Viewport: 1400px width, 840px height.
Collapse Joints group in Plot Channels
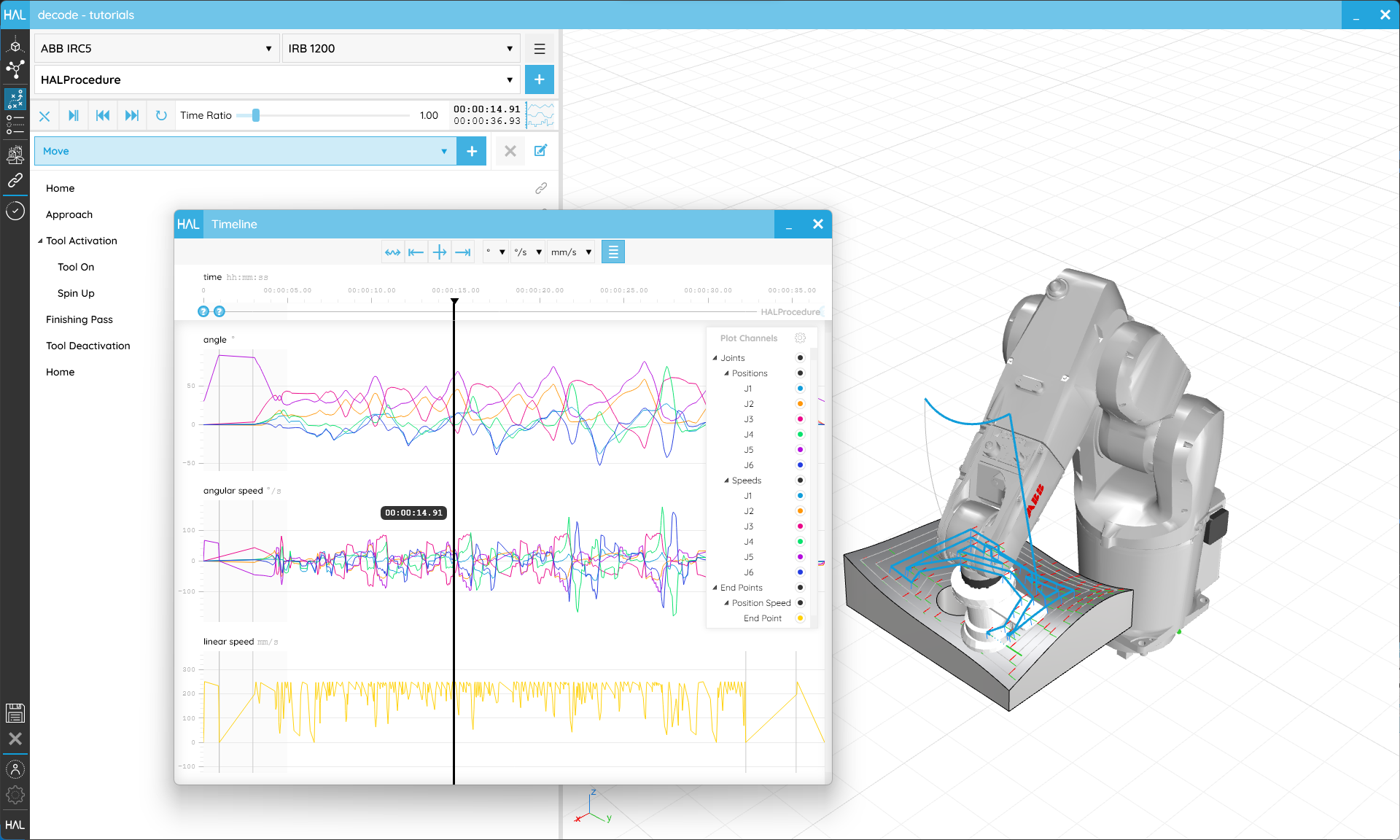(x=715, y=358)
